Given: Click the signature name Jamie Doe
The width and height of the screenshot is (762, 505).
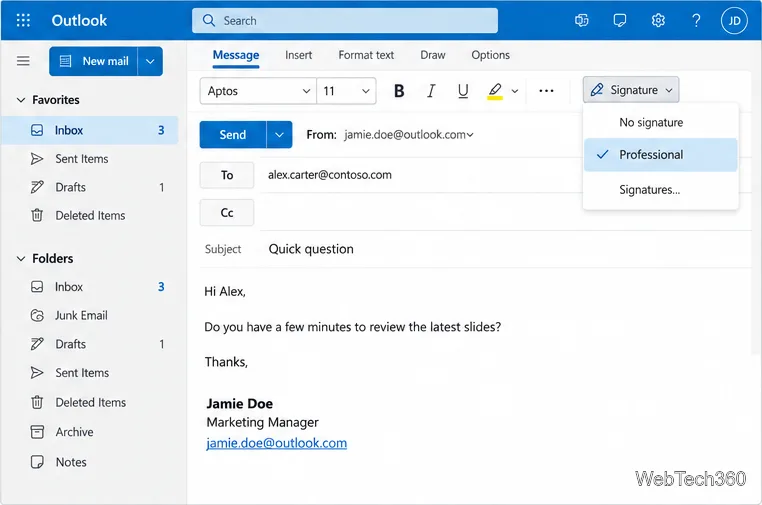Looking at the screenshot, I should (x=240, y=403).
